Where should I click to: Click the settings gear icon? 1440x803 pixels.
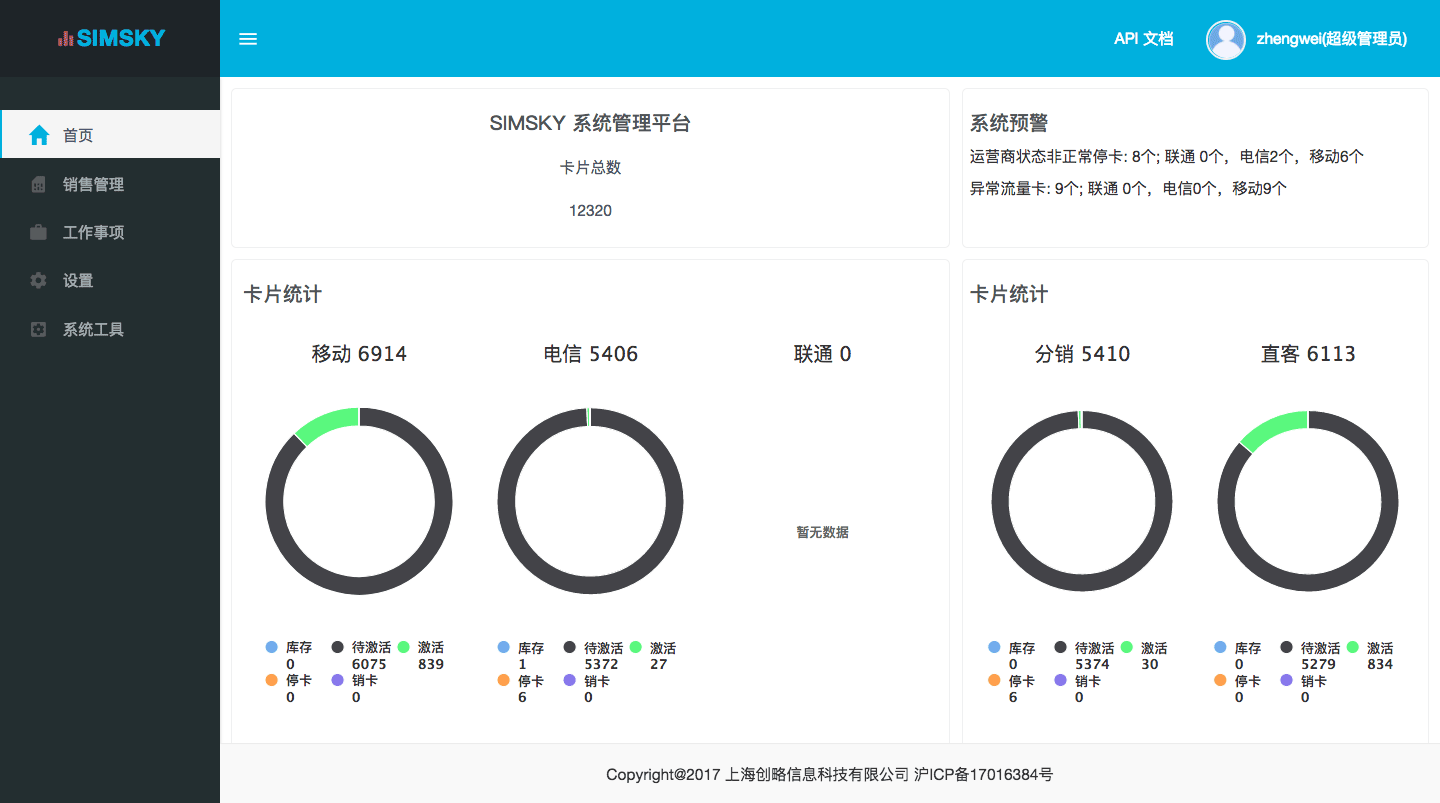[39, 281]
